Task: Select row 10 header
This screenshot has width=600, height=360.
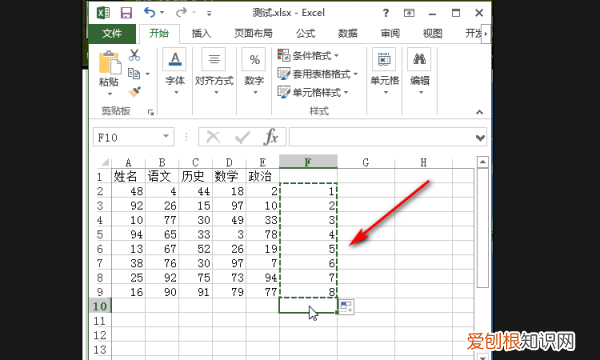Action: [100, 306]
